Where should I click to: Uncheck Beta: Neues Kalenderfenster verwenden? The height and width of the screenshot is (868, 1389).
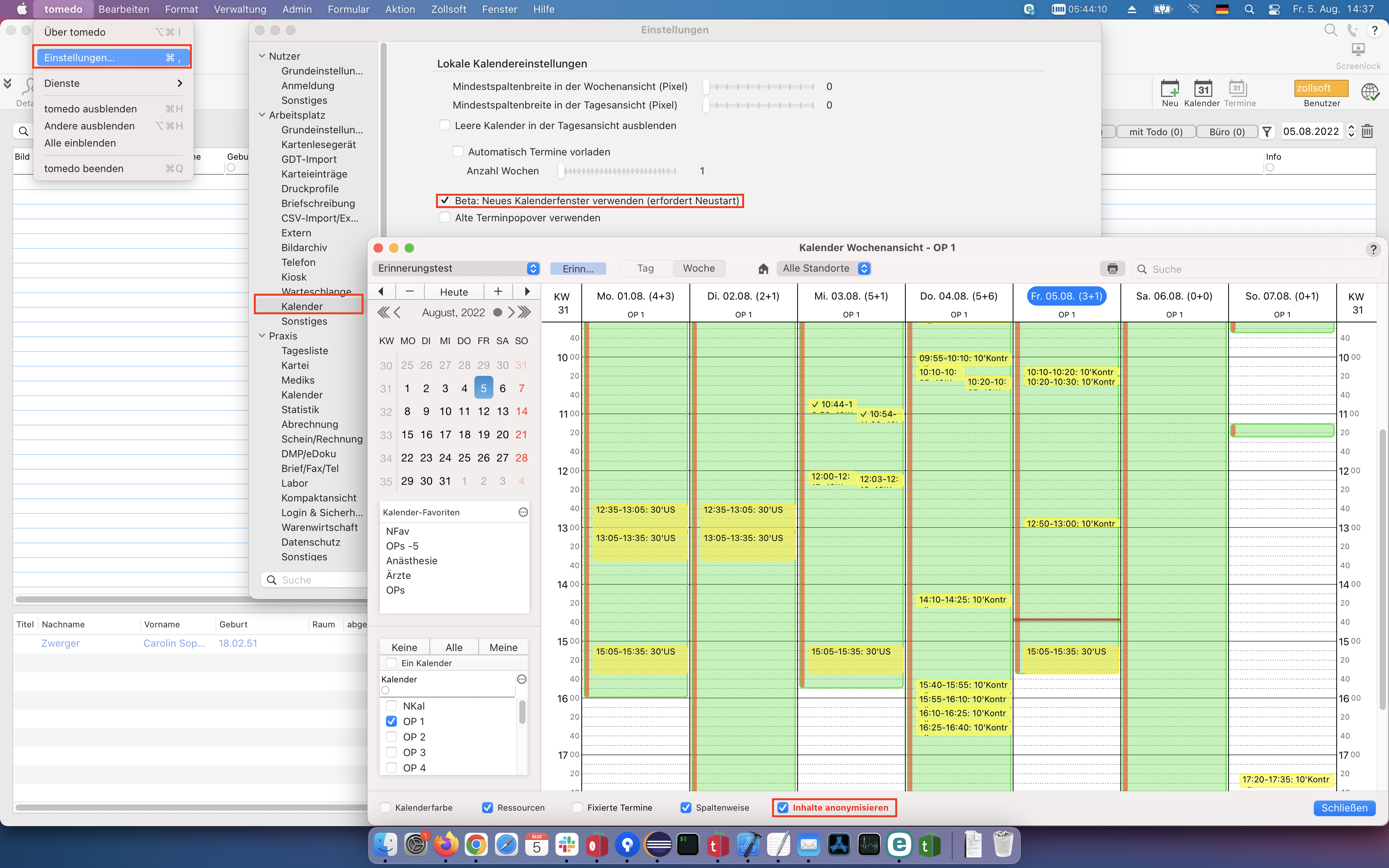445,200
